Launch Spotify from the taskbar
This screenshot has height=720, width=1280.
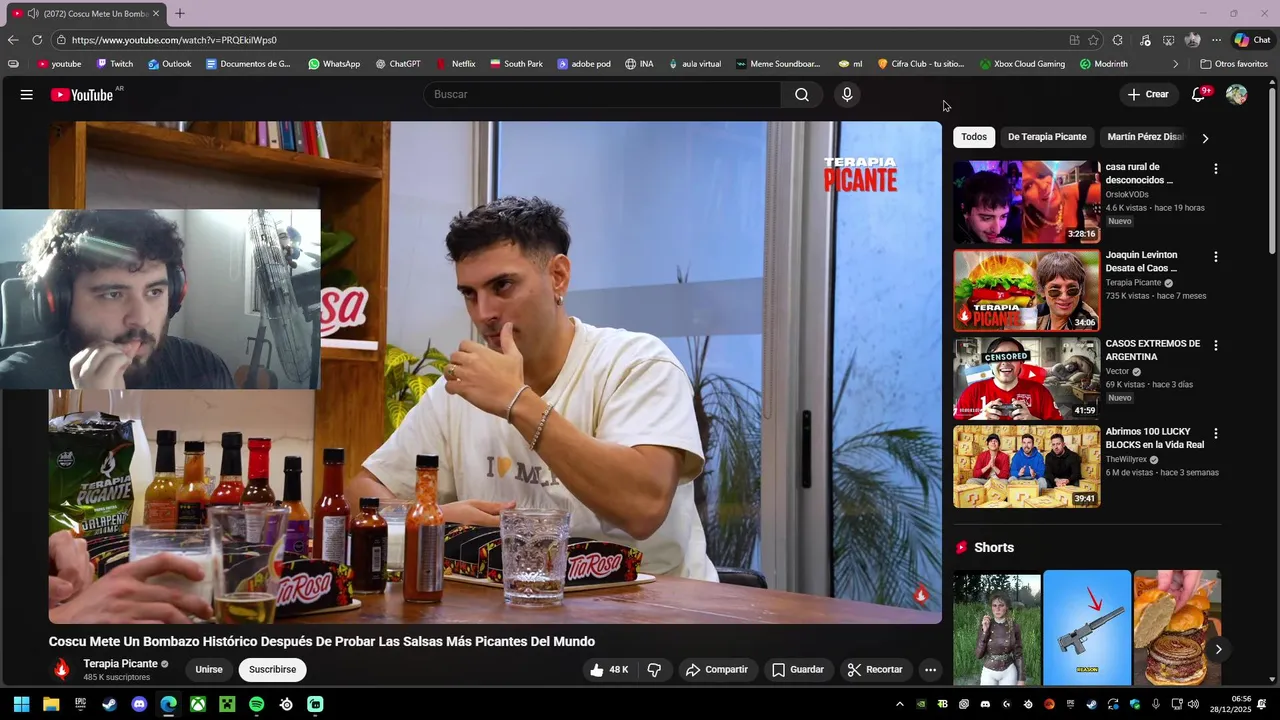pos(256,704)
